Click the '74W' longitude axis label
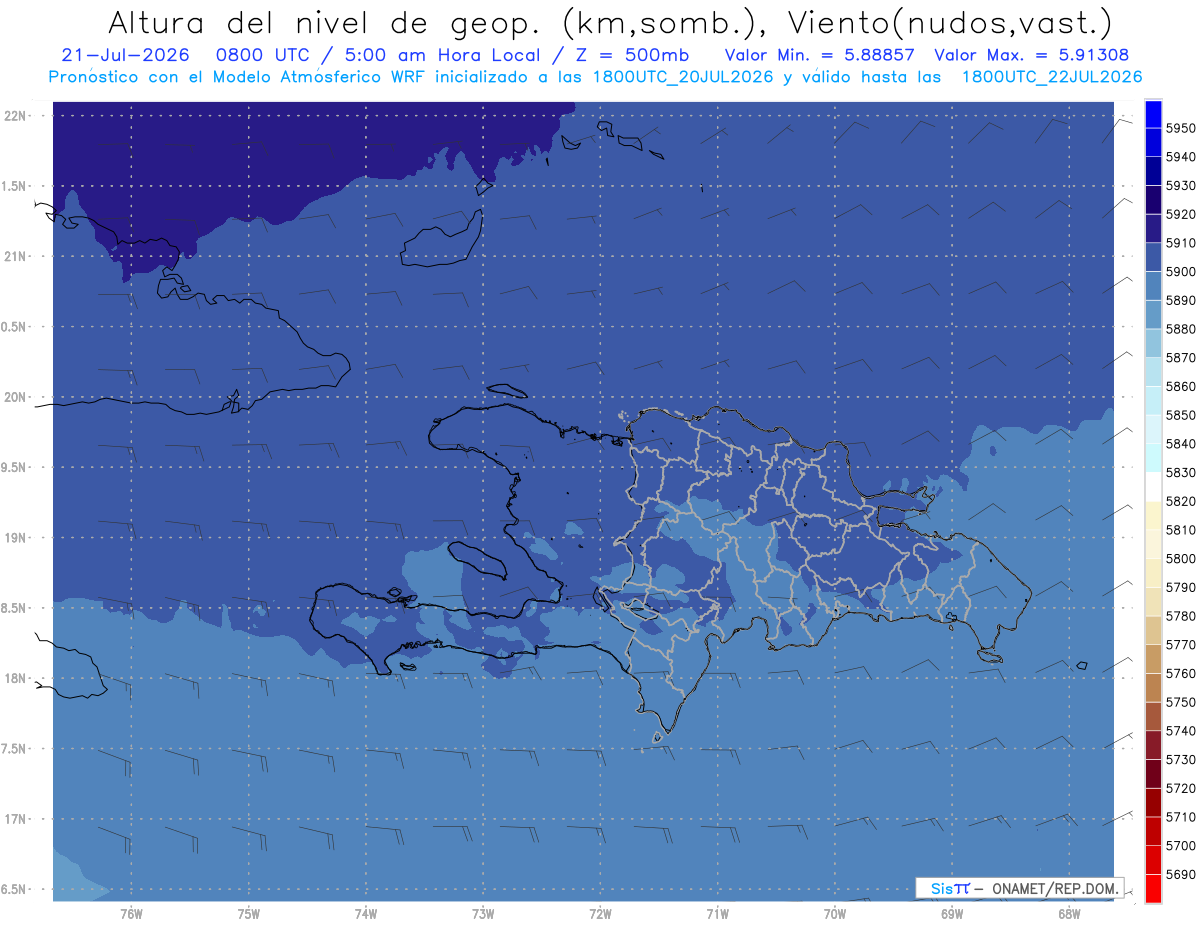The height and width of the screenshot is (927, 1200). click(365, 913)
